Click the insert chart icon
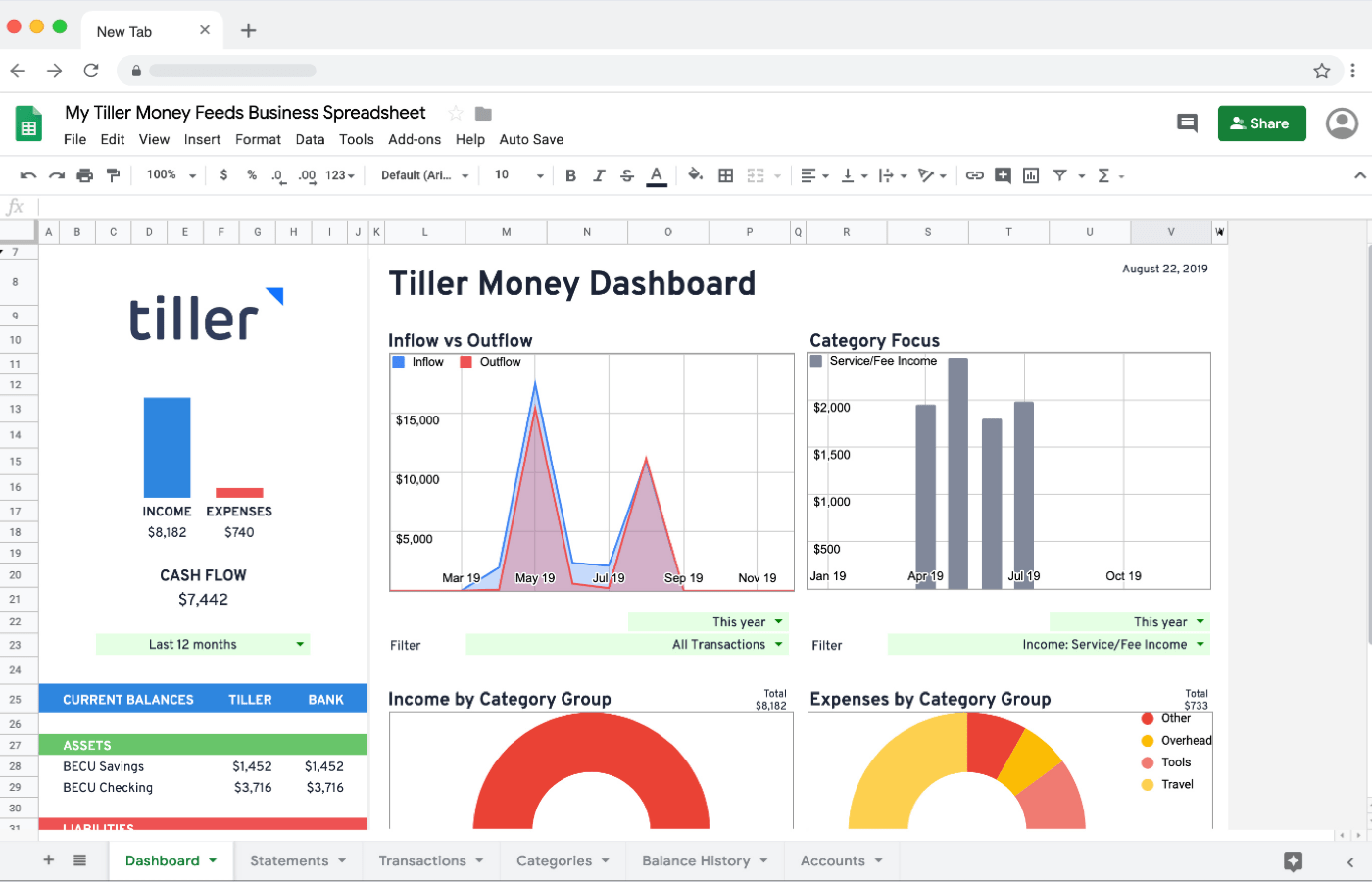1372x882 pixels. (1031, 175)
